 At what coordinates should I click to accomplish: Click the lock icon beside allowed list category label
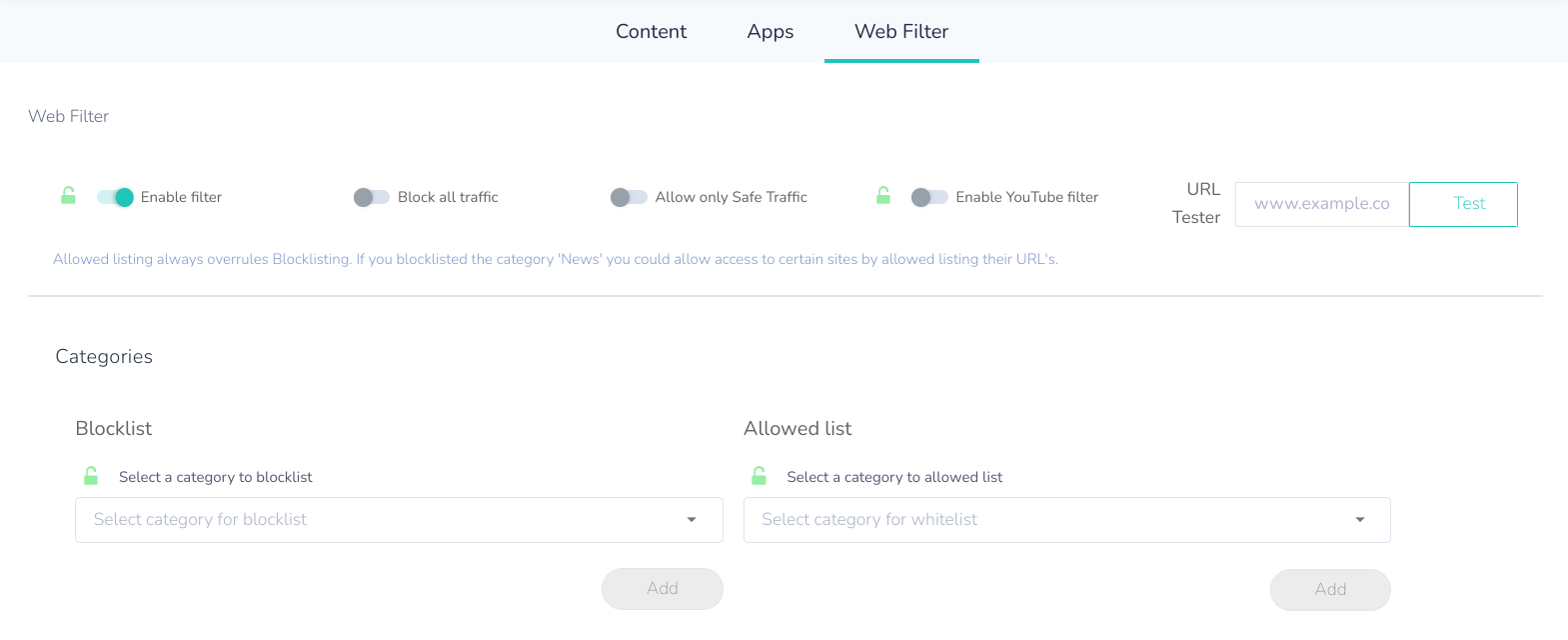tap(759, 476)
